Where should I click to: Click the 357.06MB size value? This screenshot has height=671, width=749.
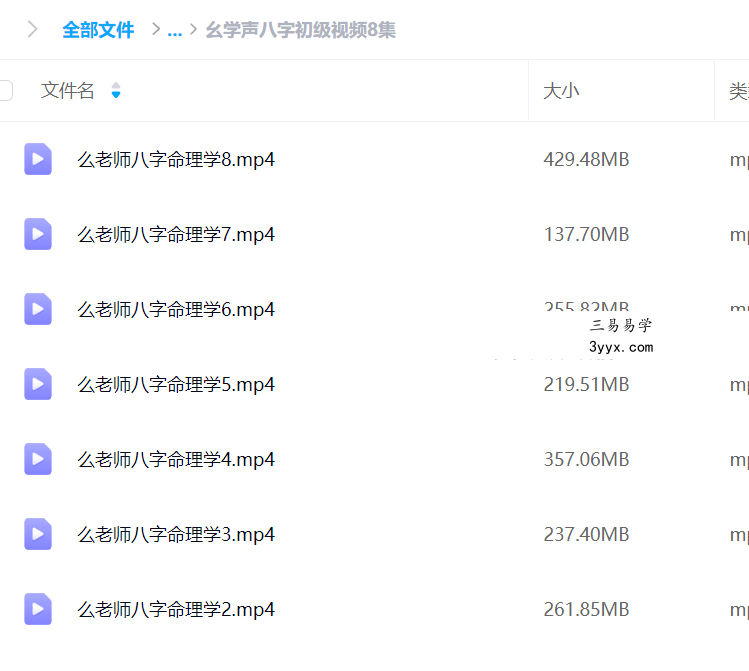coord(586,459)
